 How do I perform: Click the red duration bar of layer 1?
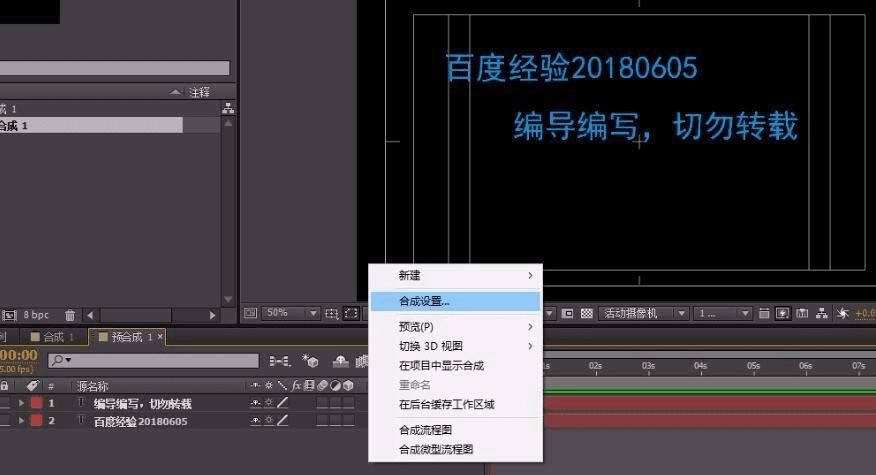[x=710, y=403]
